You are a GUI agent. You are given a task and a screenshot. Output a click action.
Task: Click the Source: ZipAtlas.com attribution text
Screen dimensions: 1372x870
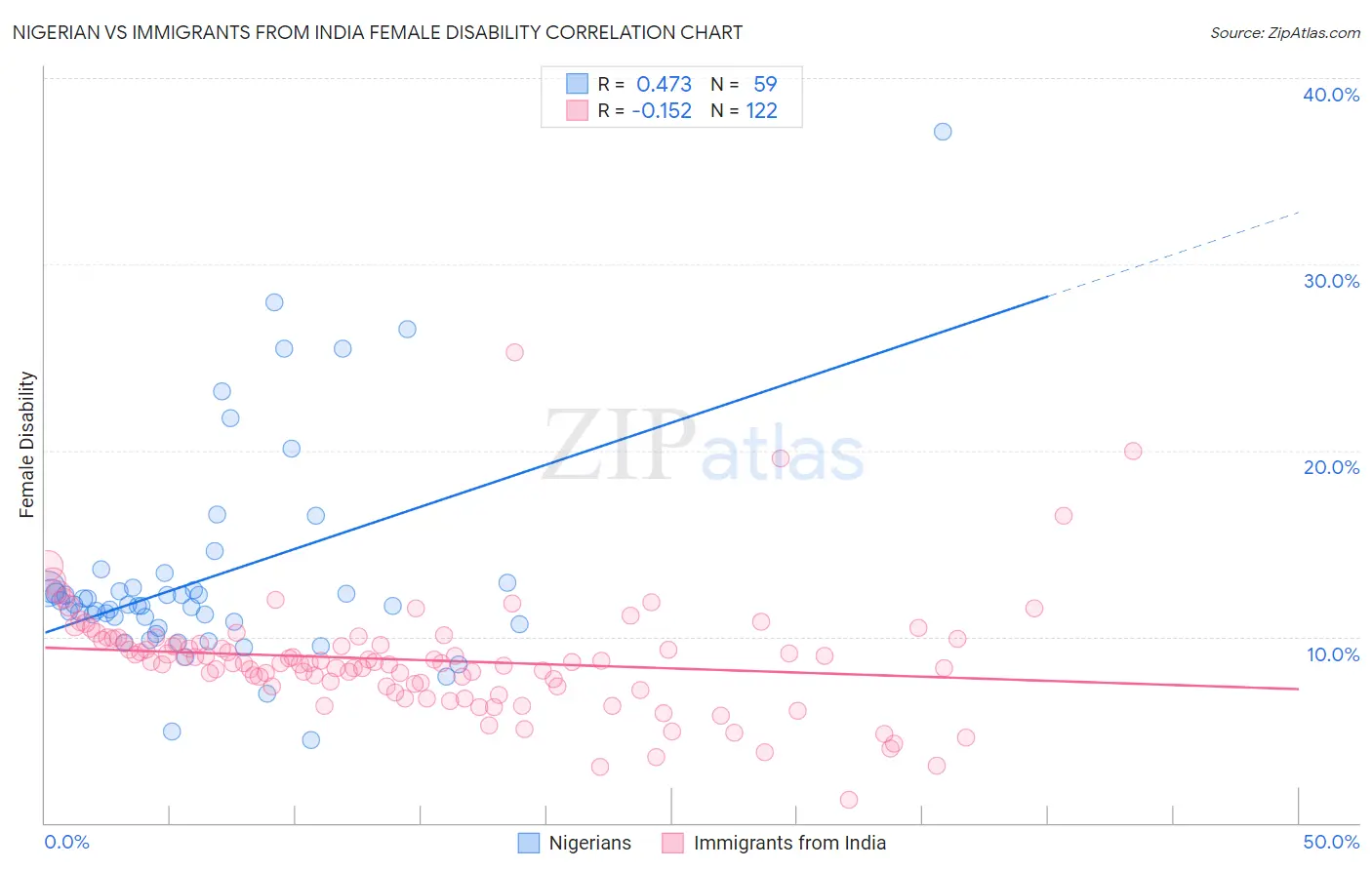pos(1285,32)
